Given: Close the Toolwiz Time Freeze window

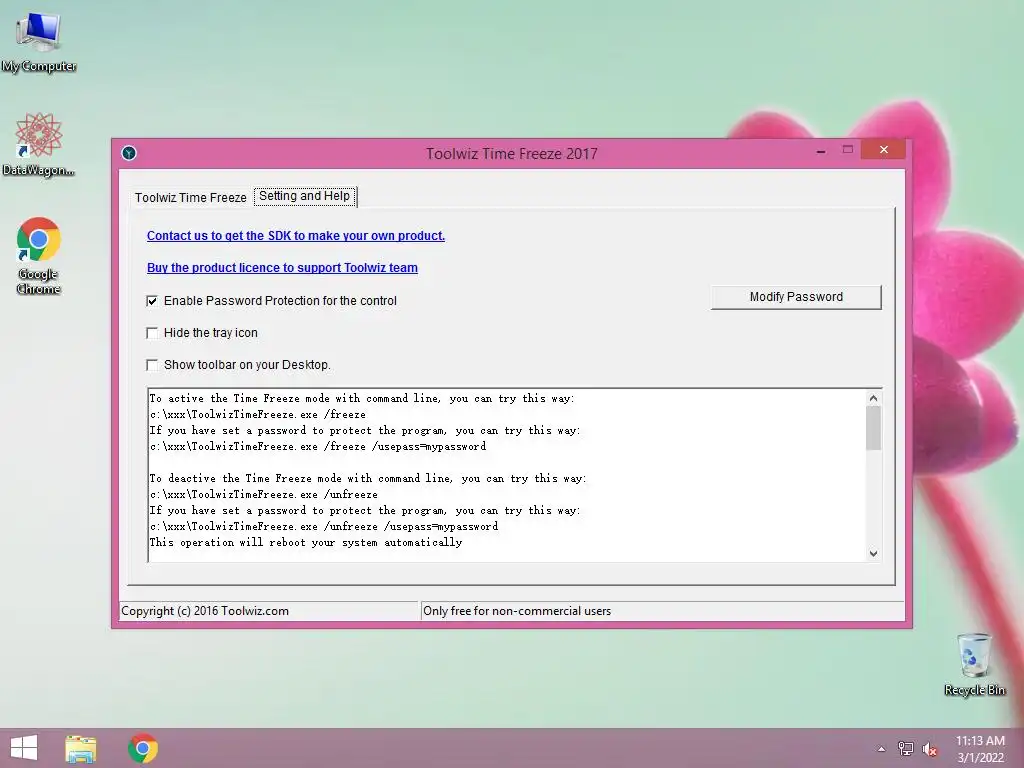Looking at the screenshot, I should click(x=883, y=150).
